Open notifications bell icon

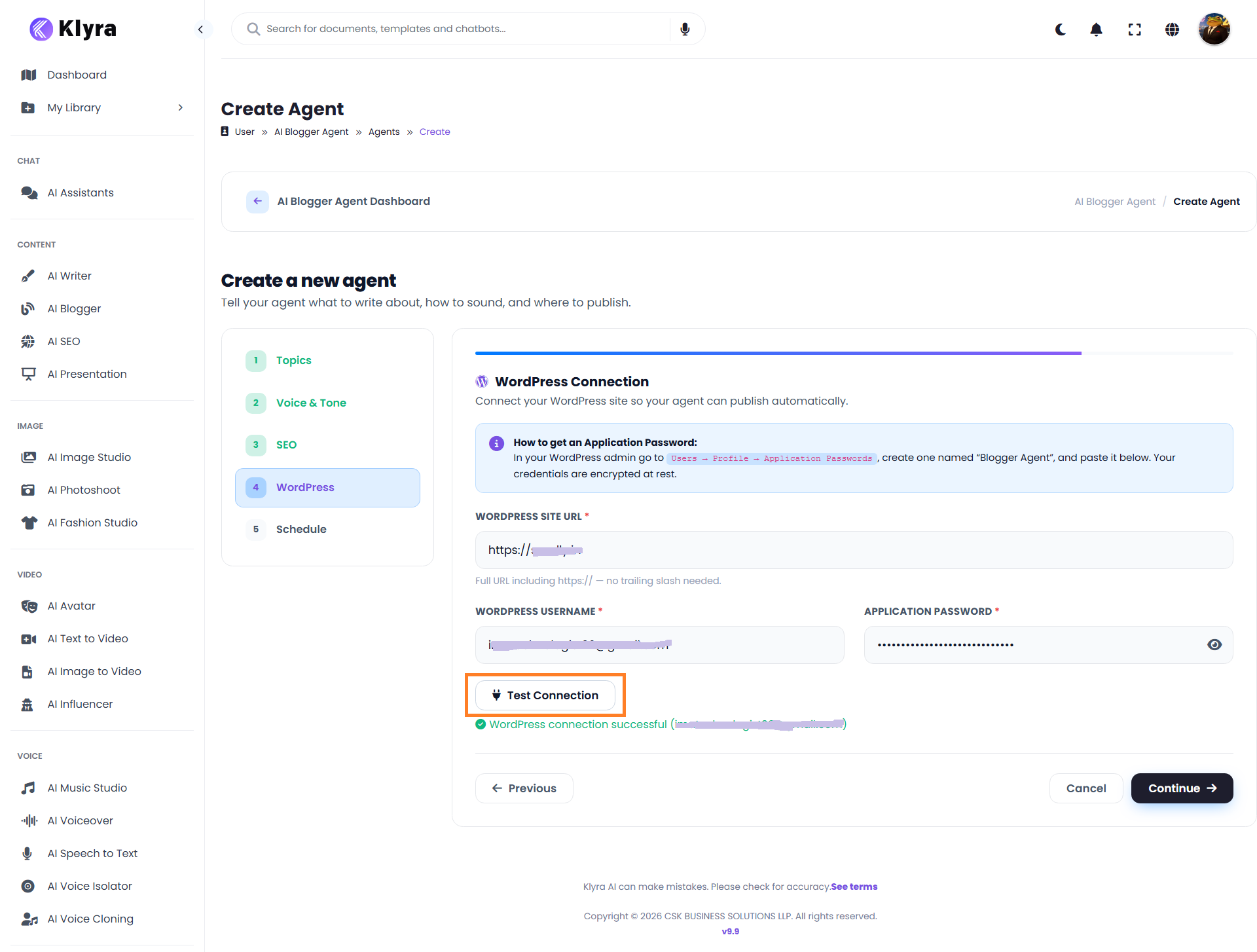coord(1097,29)
